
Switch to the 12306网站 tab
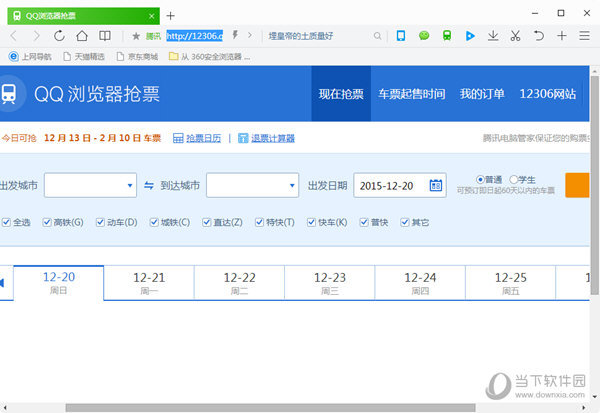pos(548,94)
